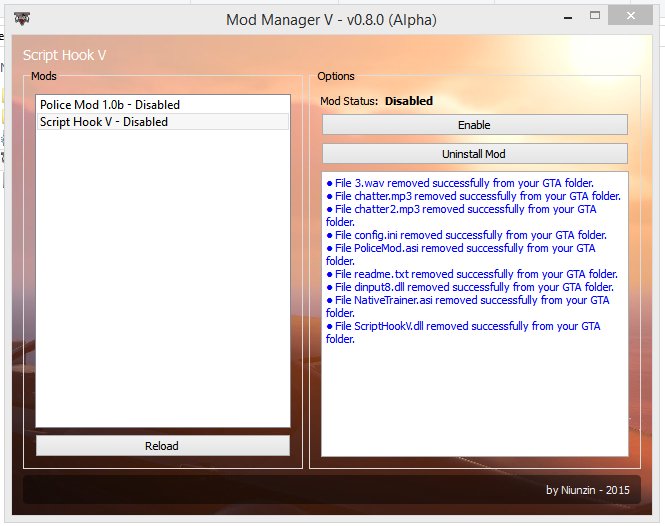Viewport: 665px width, 526px height.
Task: Click the log line about PoliceMod.asi removed
Action: point(461,255)
